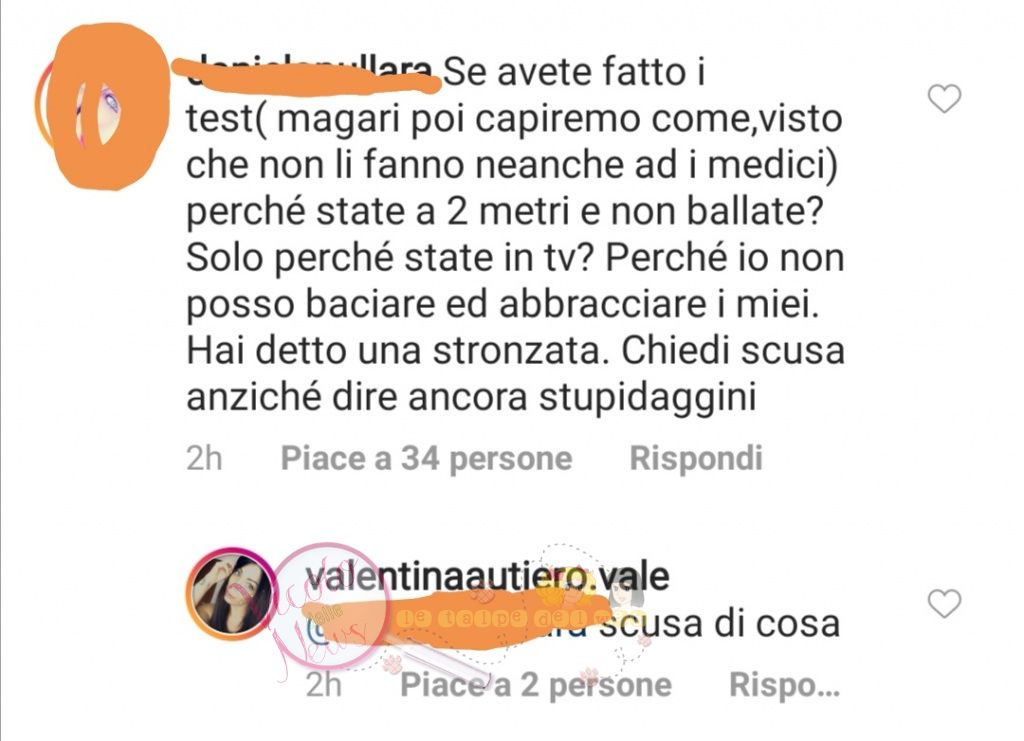
Task: Click truncated 'Rispo...' under the reply
Action: 784,685
